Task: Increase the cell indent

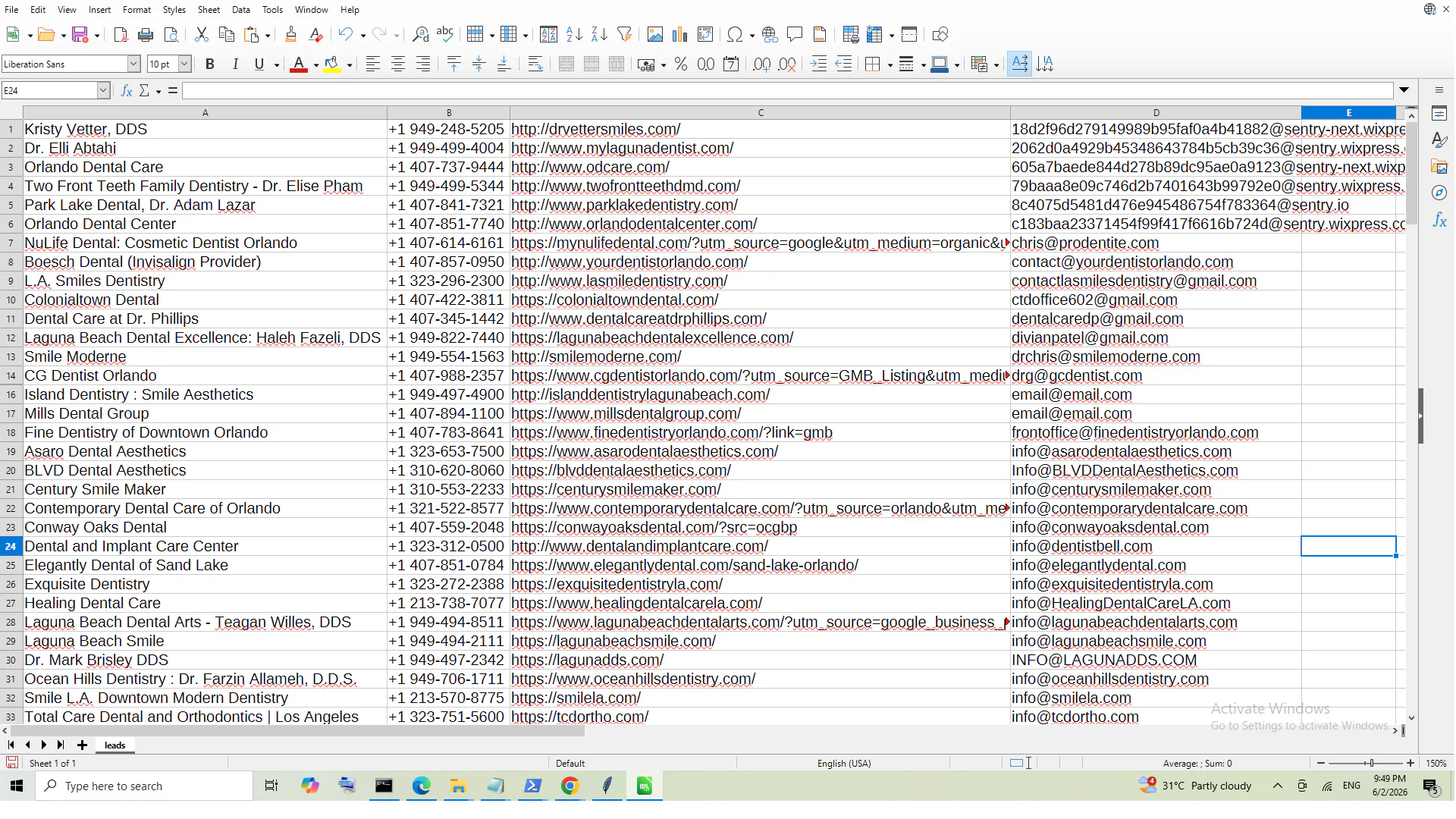Action: tap(819, 64)
